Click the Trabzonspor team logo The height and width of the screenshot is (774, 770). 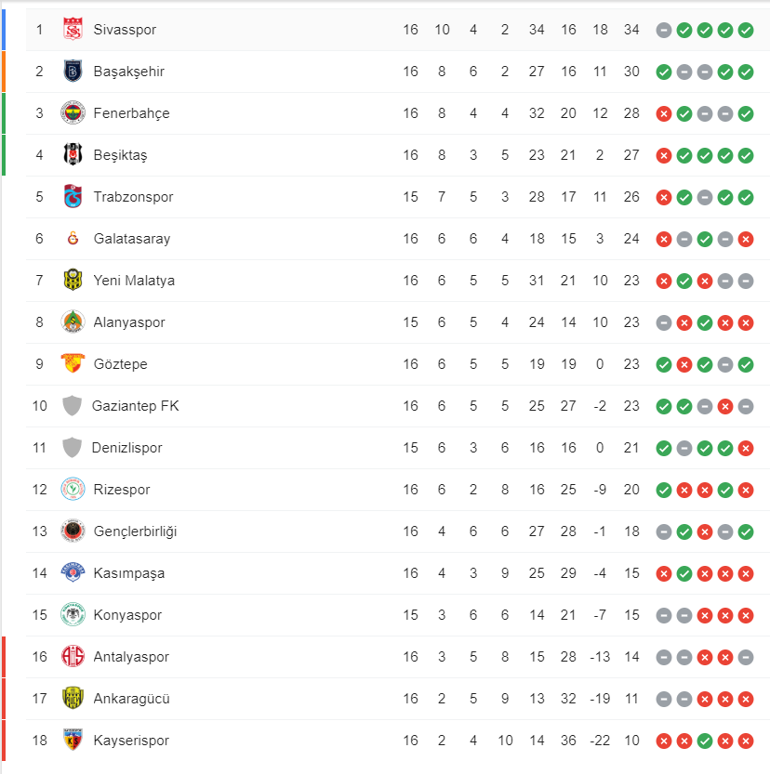73,197
